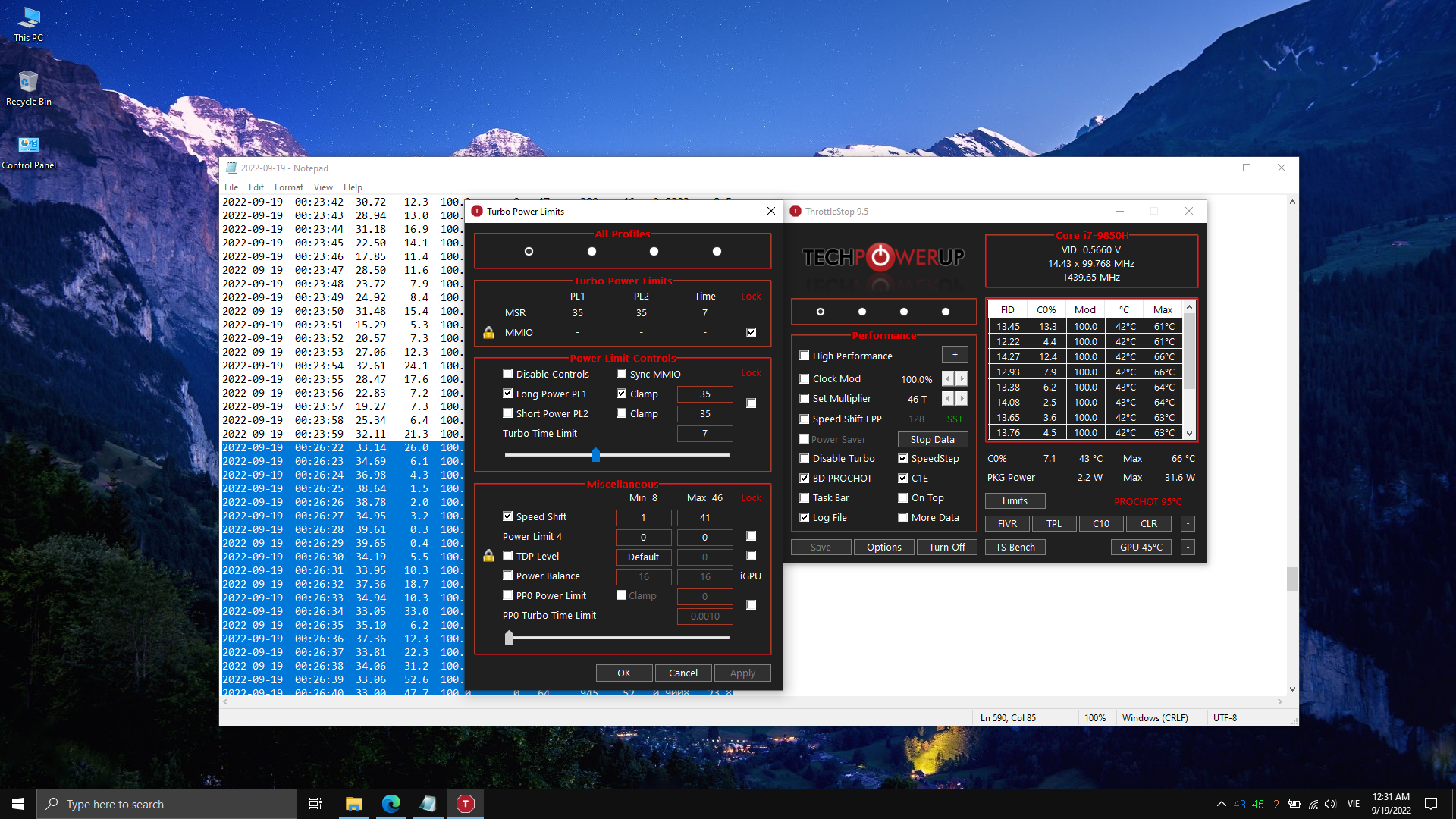Decrease Set Multiplier with left arrow

948,399
